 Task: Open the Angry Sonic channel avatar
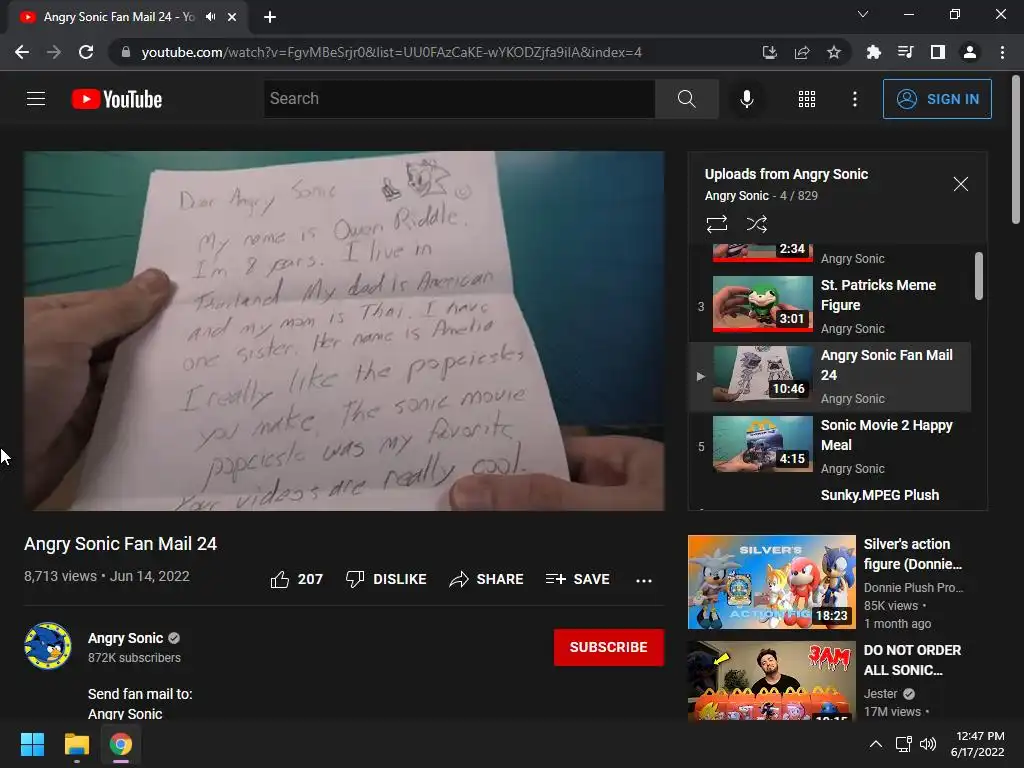point(48,646)
